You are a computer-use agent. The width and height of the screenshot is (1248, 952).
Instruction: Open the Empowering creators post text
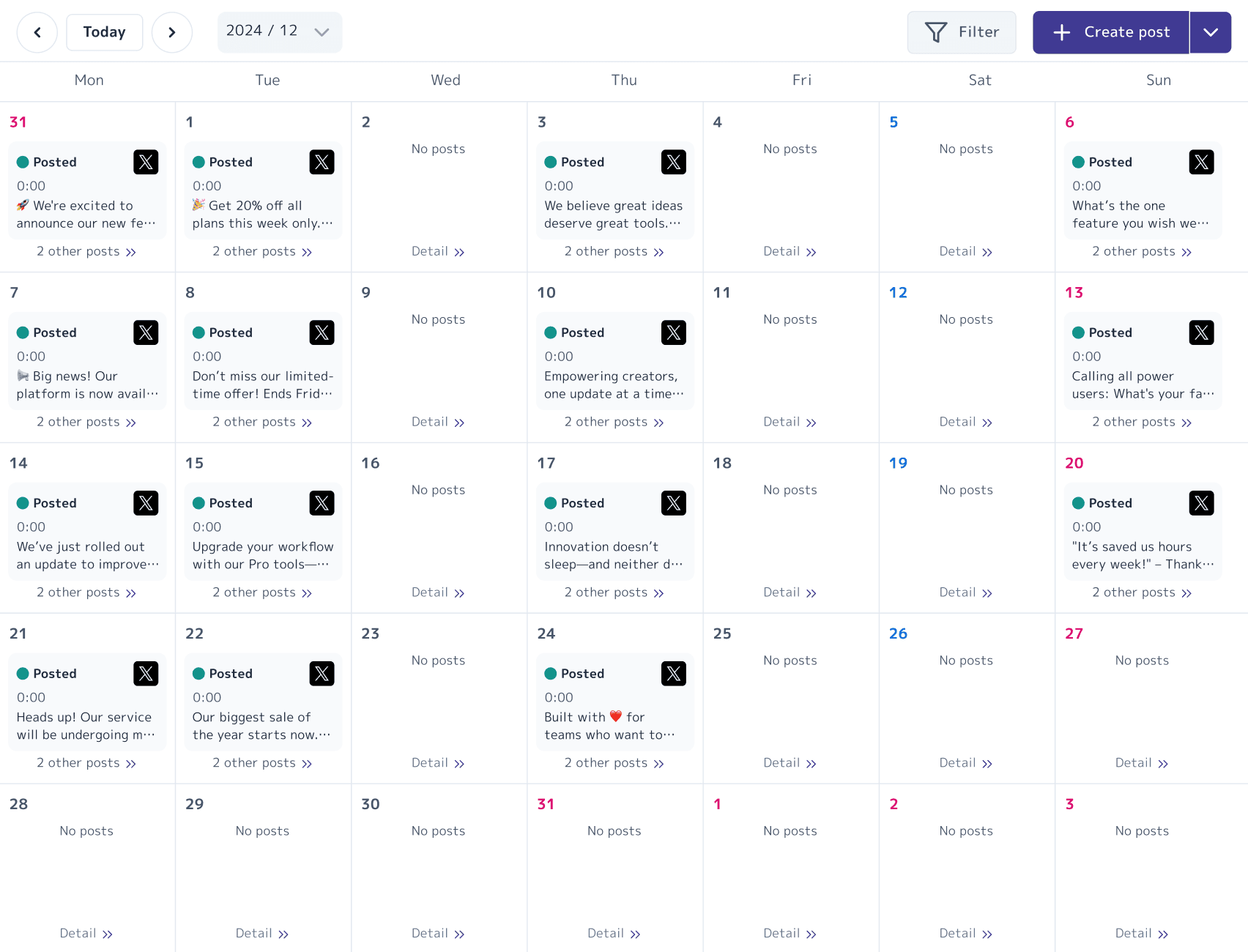[x=614, y=385]
